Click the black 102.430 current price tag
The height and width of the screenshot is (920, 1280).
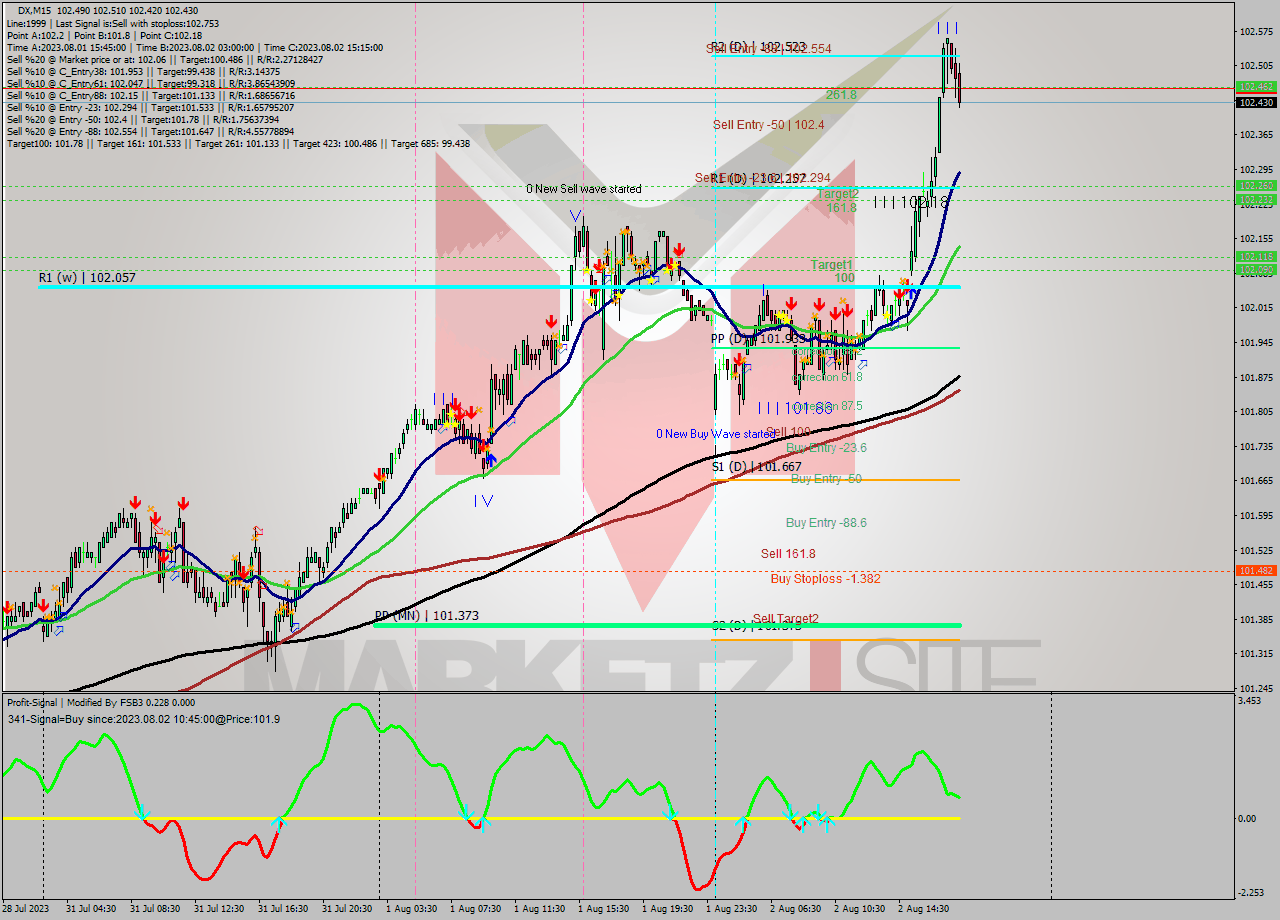click(x=1256, y=102)
